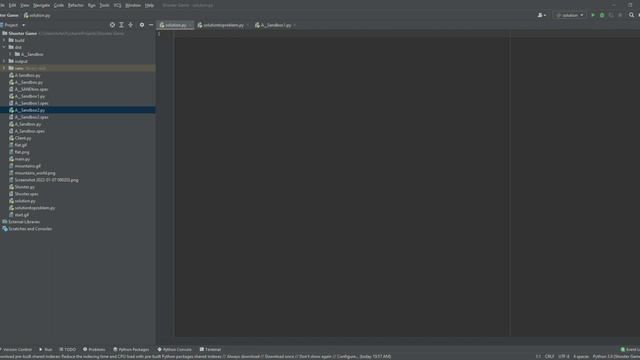Image resolution: width=640 pixels, height=360 pixels.
Task: Open the Window menu
Action: tap(133, 5)
